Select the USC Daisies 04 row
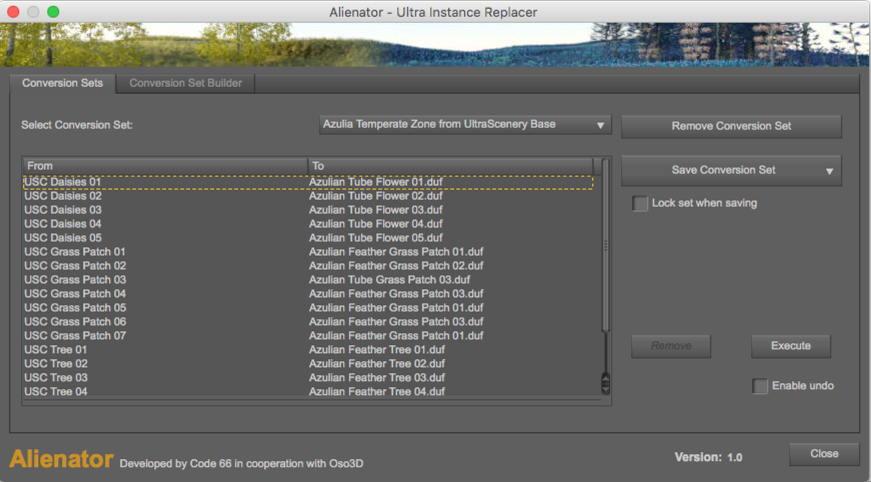871x482 pixels. [308, 224]
